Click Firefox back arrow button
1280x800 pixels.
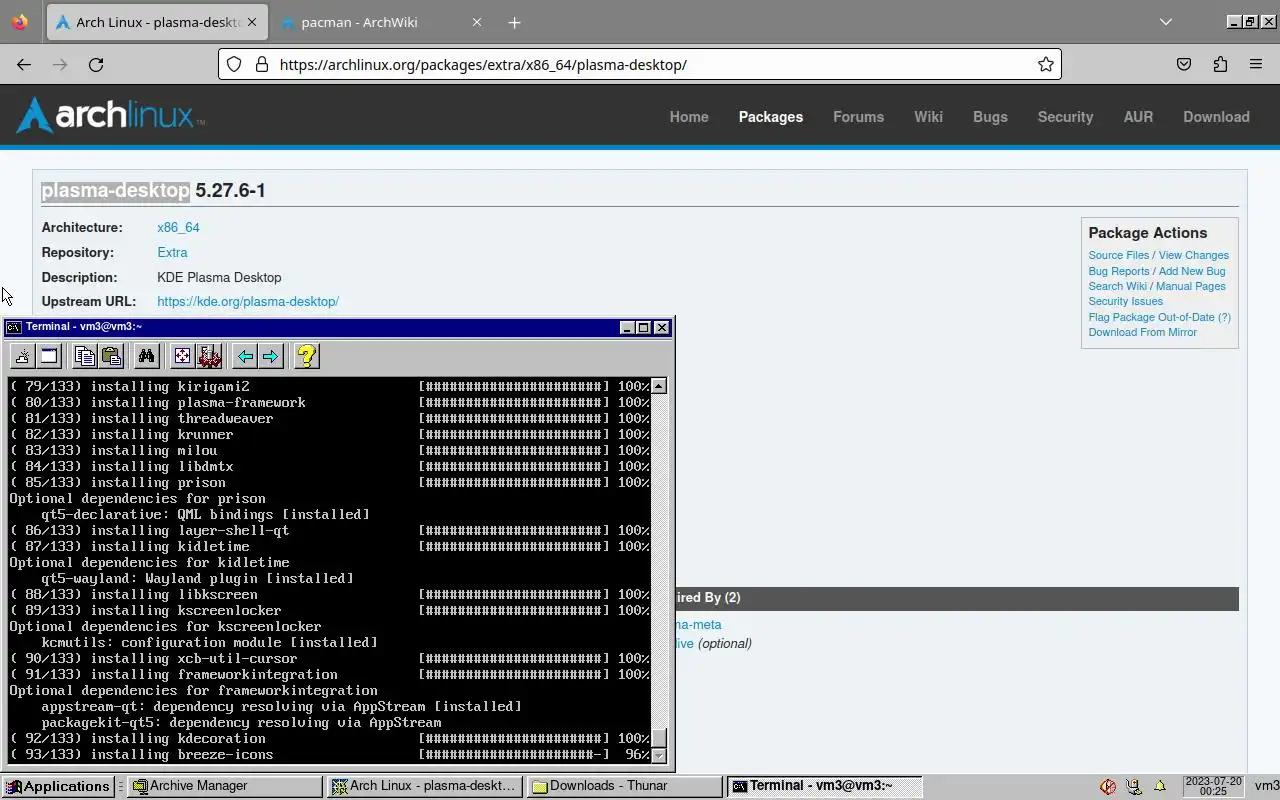[x=24, y=64]
